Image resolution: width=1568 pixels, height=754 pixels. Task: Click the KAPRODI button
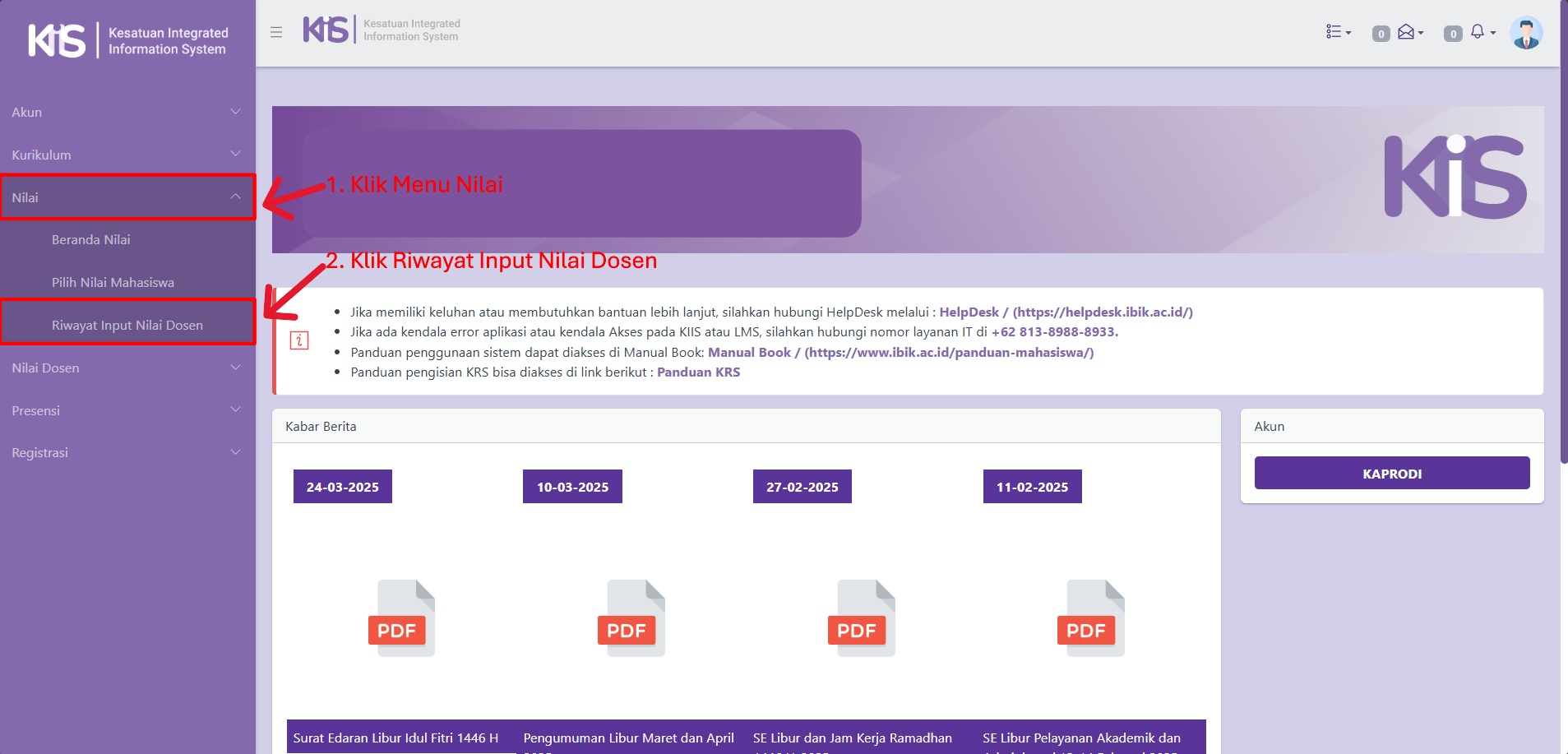1391,474
